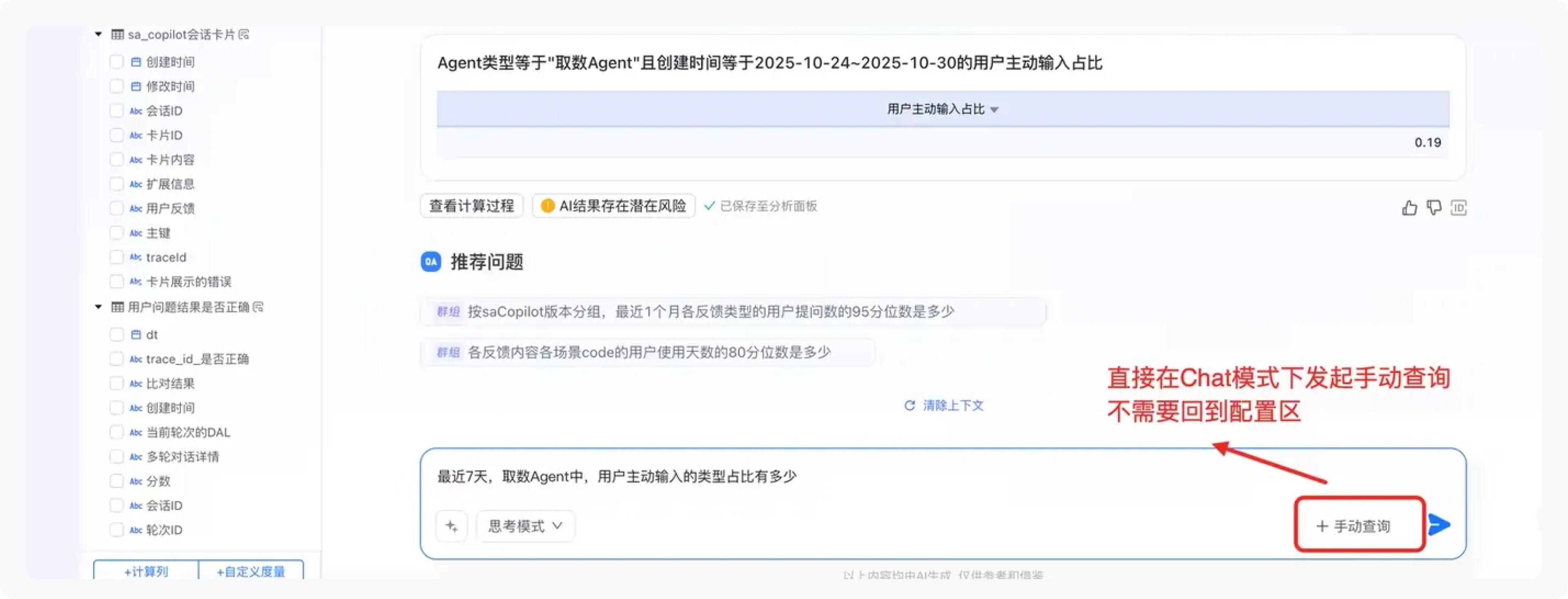Click the ID icon beside the feedback buttons
1568x599 pixels.
1460,207
